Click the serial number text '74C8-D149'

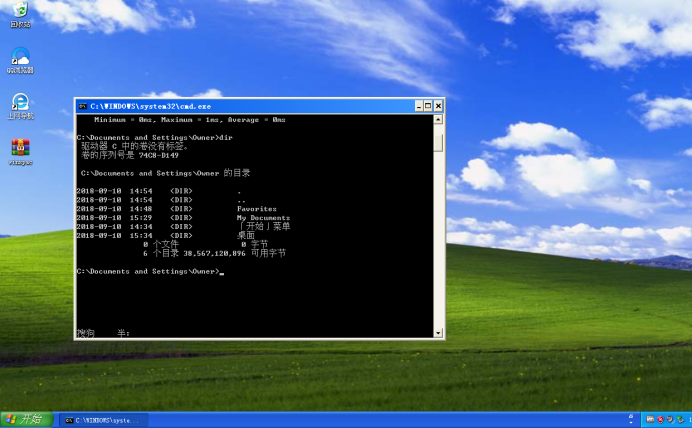pos(158,155)
